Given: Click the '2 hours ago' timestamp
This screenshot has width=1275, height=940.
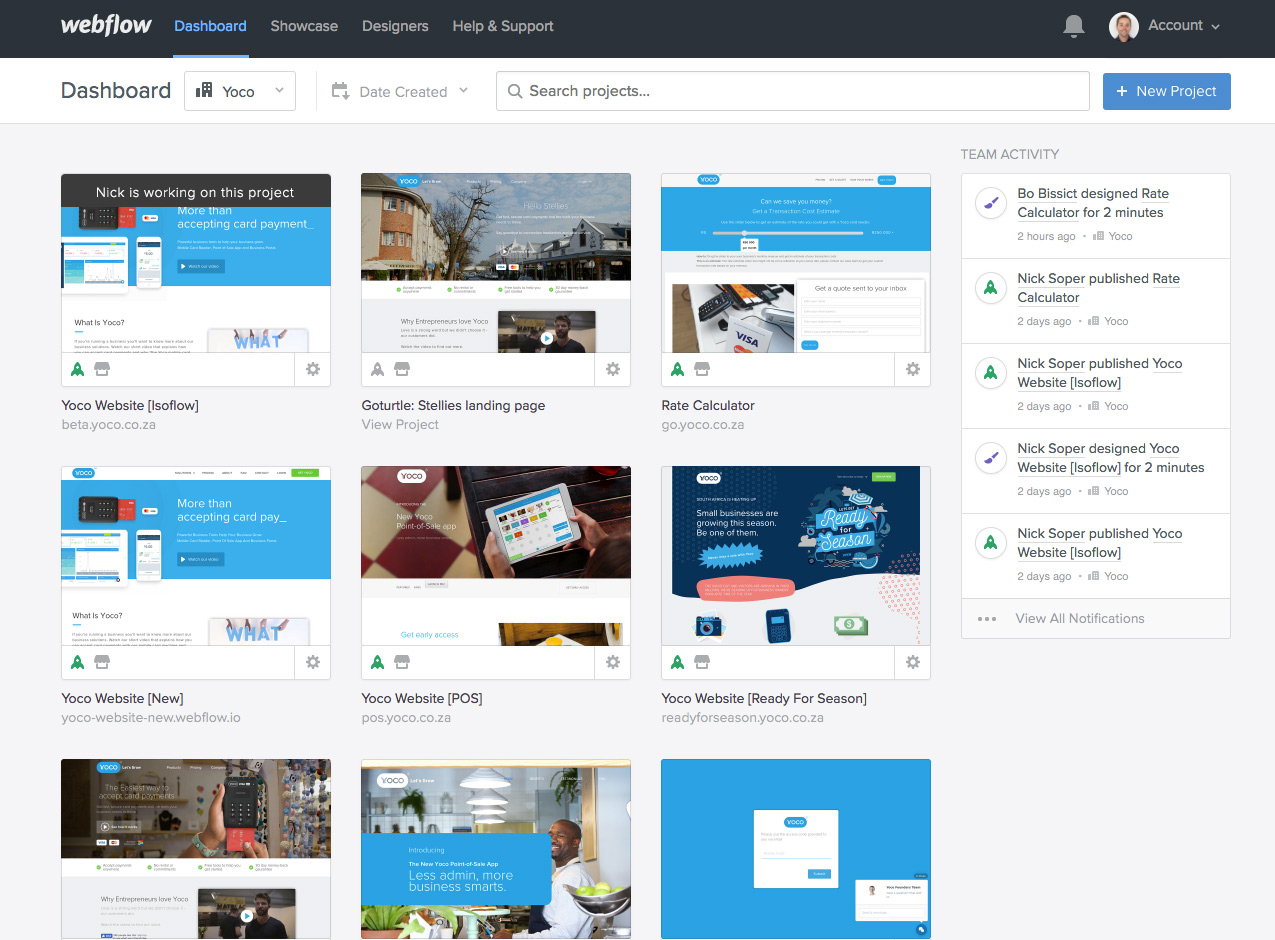Looking at the screenshot, I should [x=1046, y=237].
